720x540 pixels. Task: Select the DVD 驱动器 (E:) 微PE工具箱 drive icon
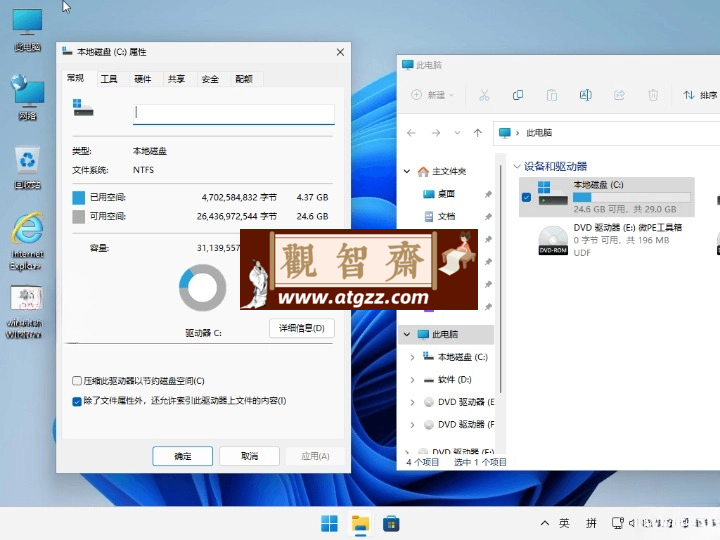point(553,240)
